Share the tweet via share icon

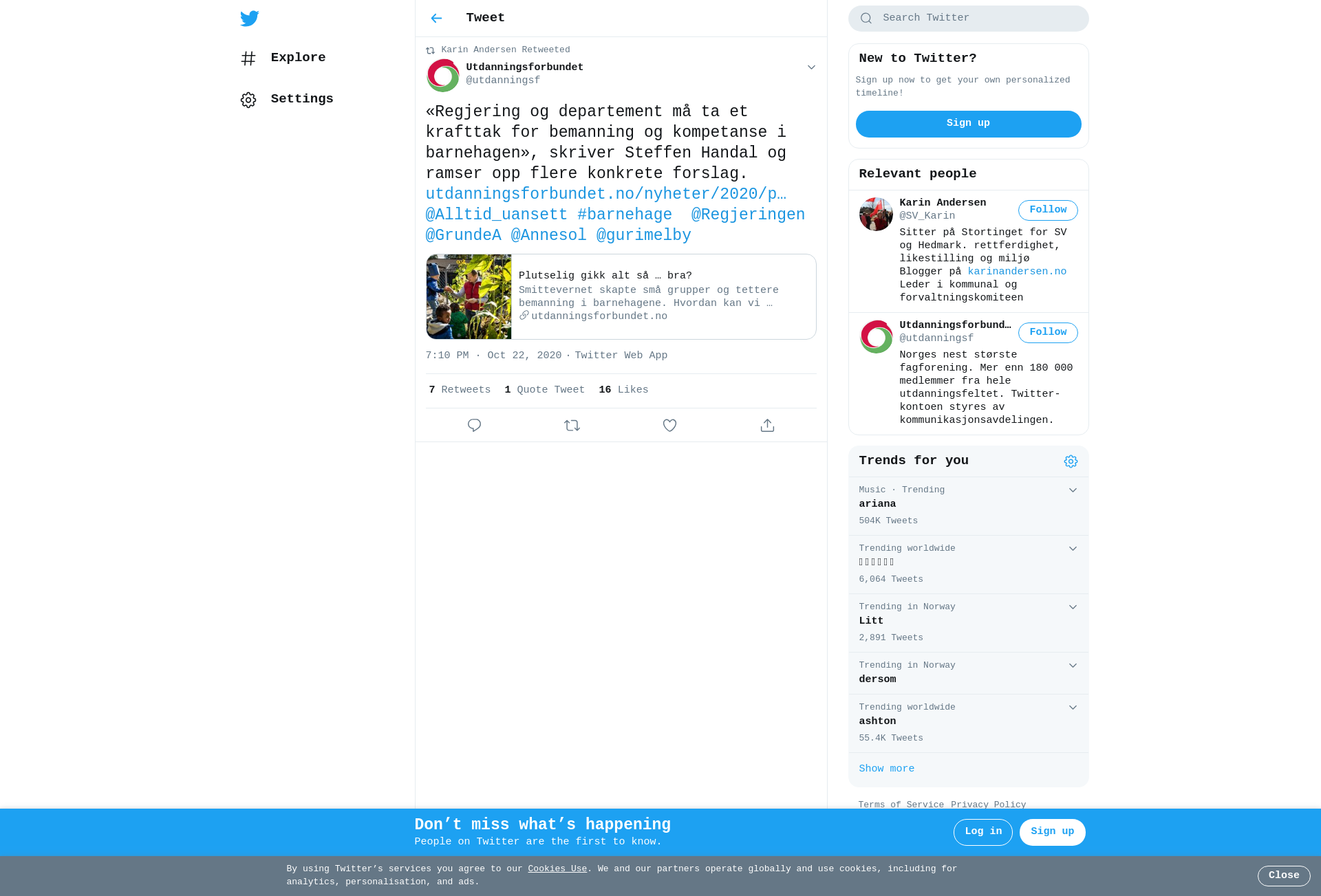(x=767, y=426)
